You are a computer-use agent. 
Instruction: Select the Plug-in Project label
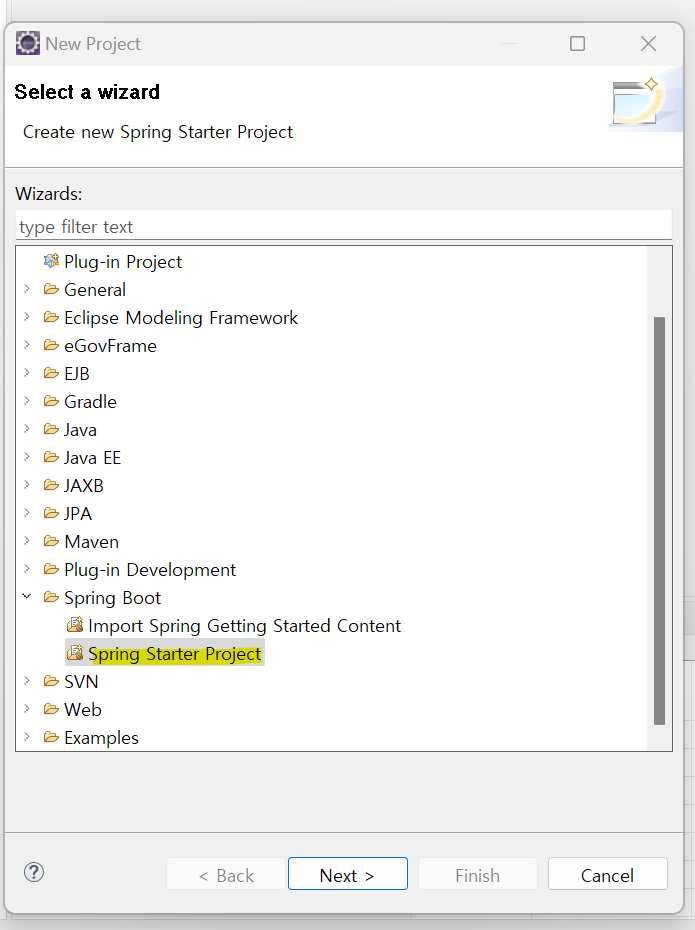(x=123, y=262)
